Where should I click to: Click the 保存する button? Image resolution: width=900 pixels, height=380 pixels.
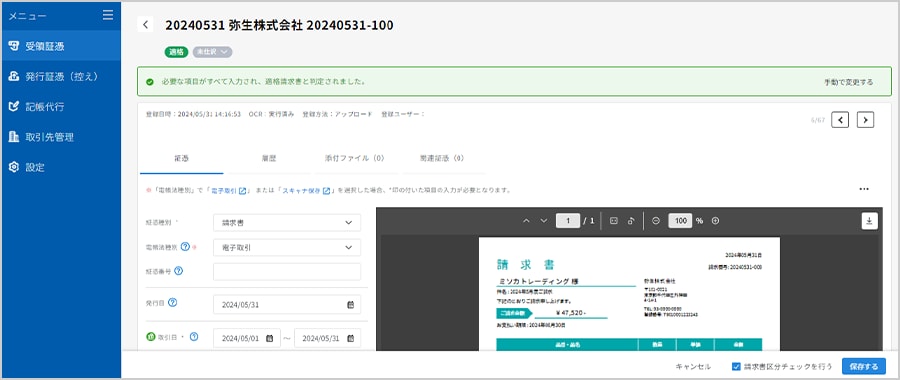[864, 366]
